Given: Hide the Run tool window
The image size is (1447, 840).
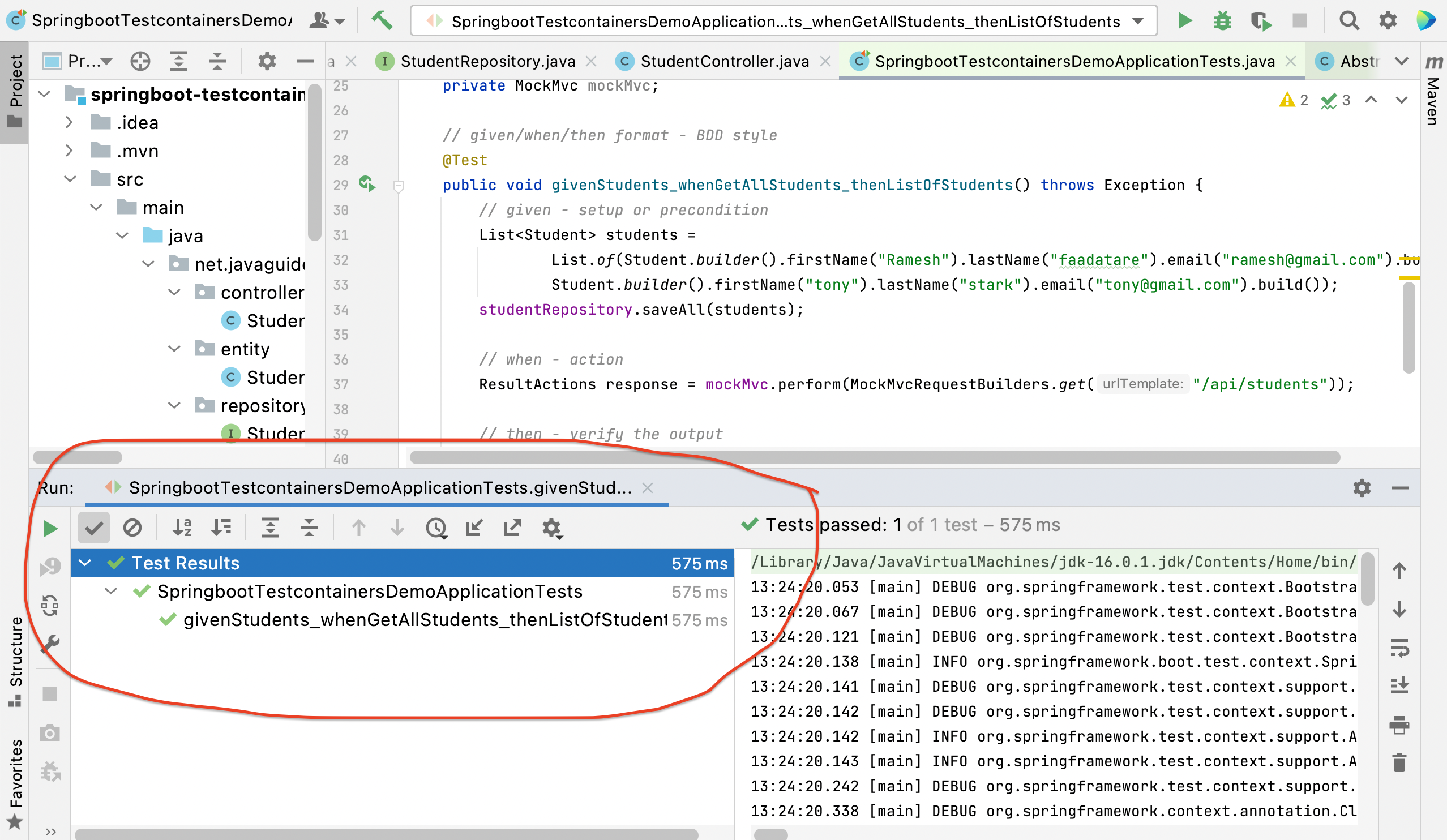Looking at the screenshot, I should point(1401,488).
